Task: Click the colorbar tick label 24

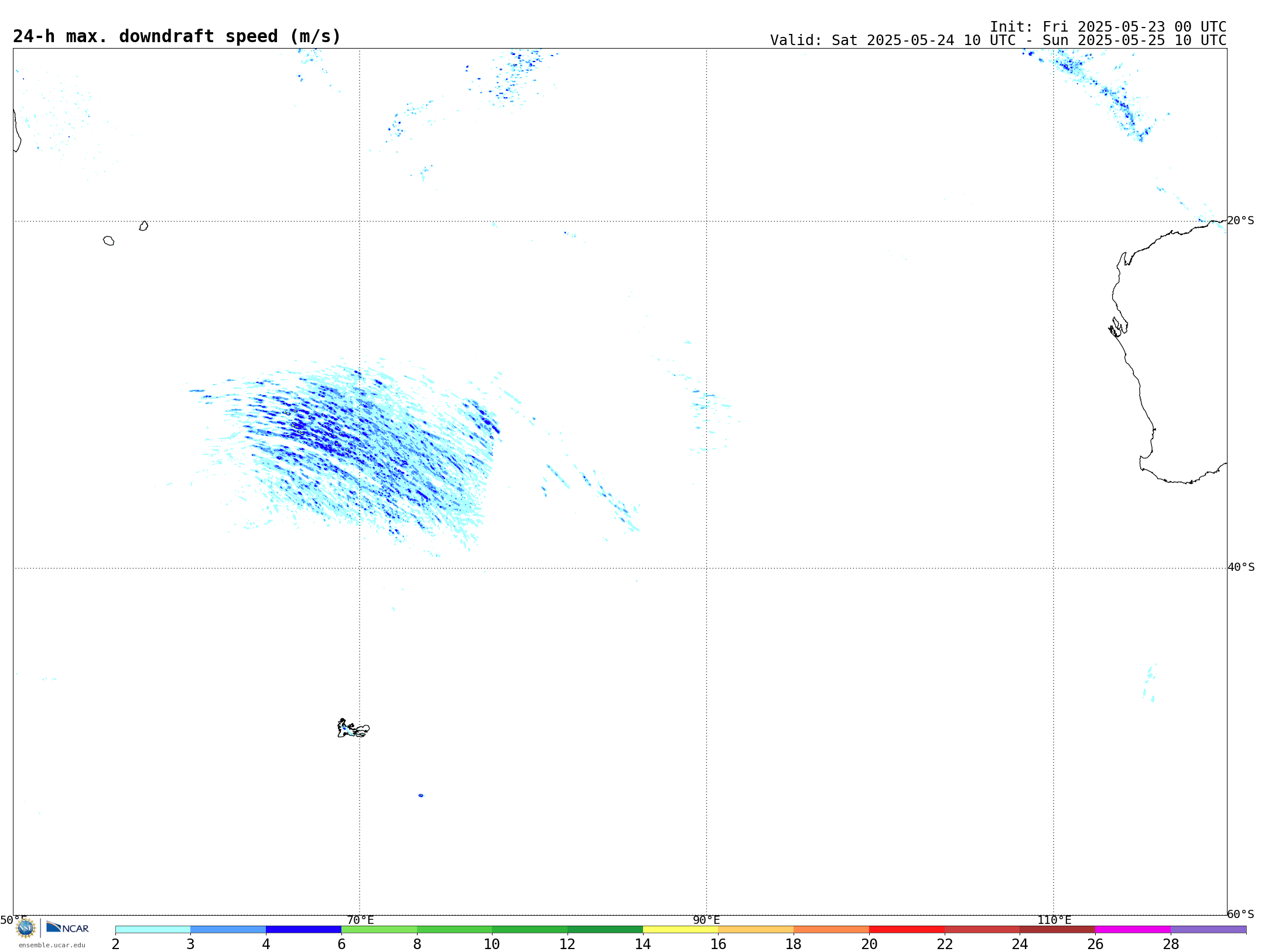Action: click(x=1020, y=944)
